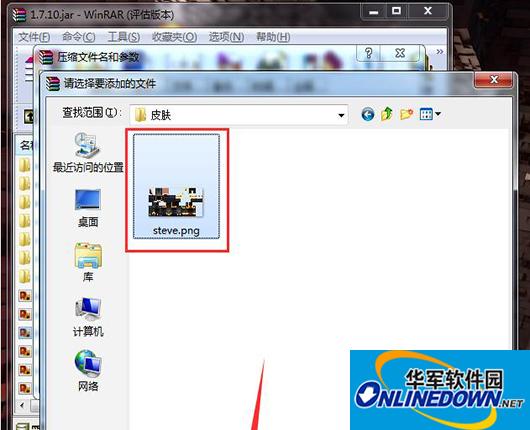Viewport: 530px width, 430px height.
Task: Open the 帮助(H) menu in WinRAR
Action: 273,37
